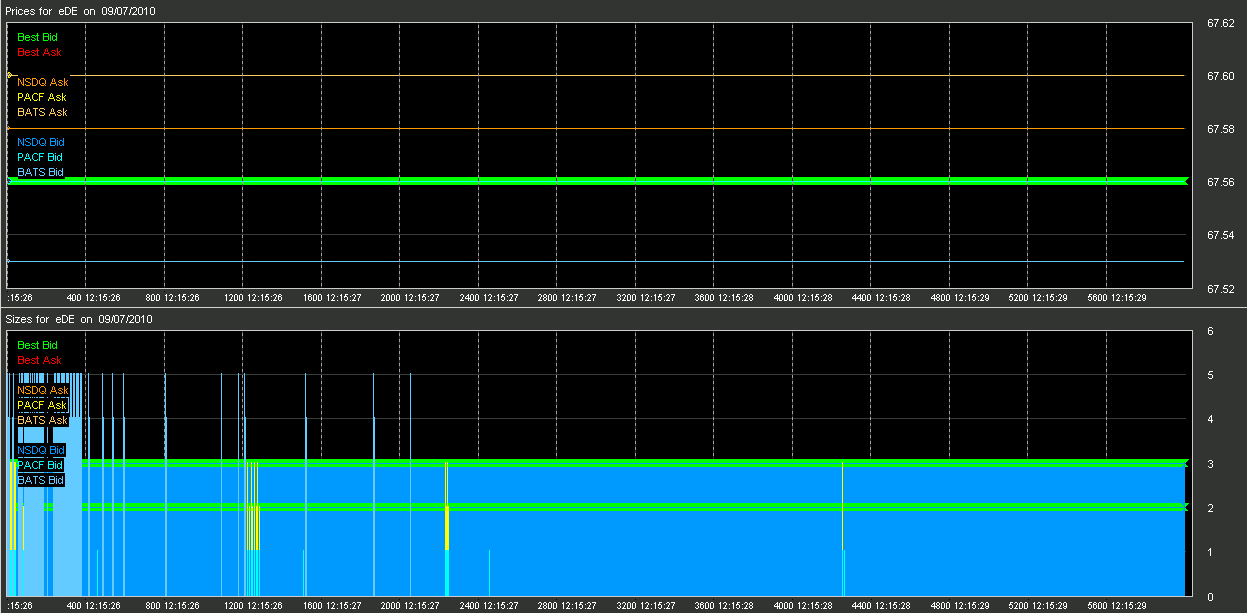Click size axis value 6

click(x=1210, y=331)
